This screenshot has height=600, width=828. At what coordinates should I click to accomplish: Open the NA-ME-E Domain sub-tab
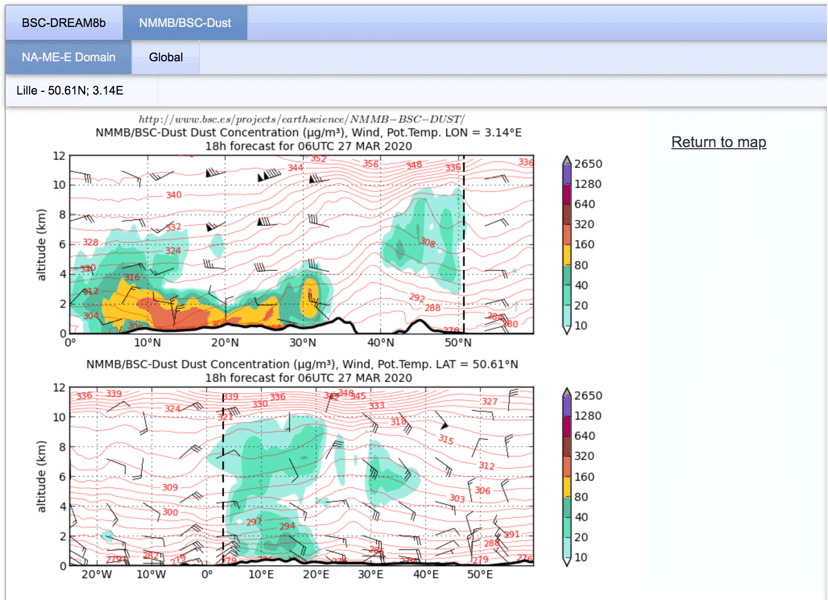(69, 57)
